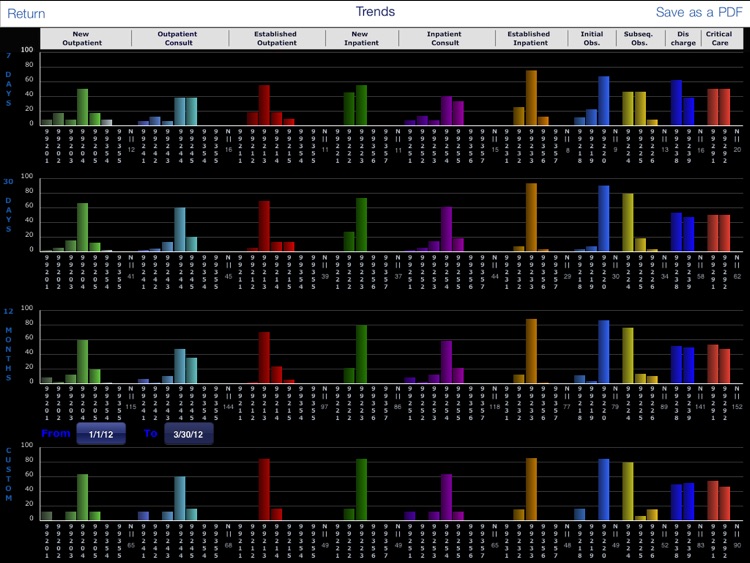Tap the yellow 99224 bar in 30 Days chart
This screenshot has height=563, width=750.
coord(628,222)
